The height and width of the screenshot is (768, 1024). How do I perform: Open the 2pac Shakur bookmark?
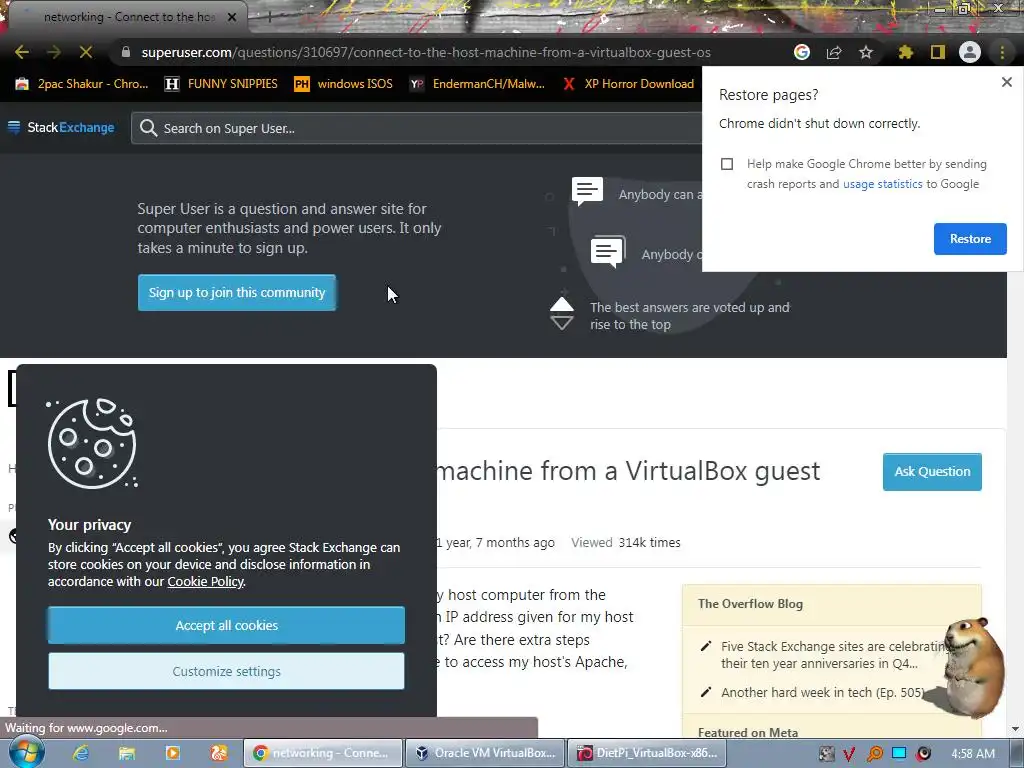click(x=82, y=84)
